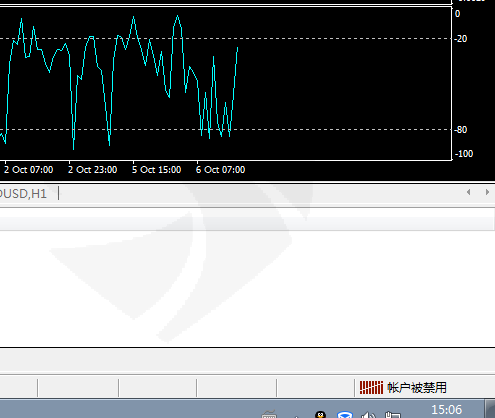Click the 5 Oct 15:00 time marker
Viewport: 495px width, 418px height.
coord(156,170)
